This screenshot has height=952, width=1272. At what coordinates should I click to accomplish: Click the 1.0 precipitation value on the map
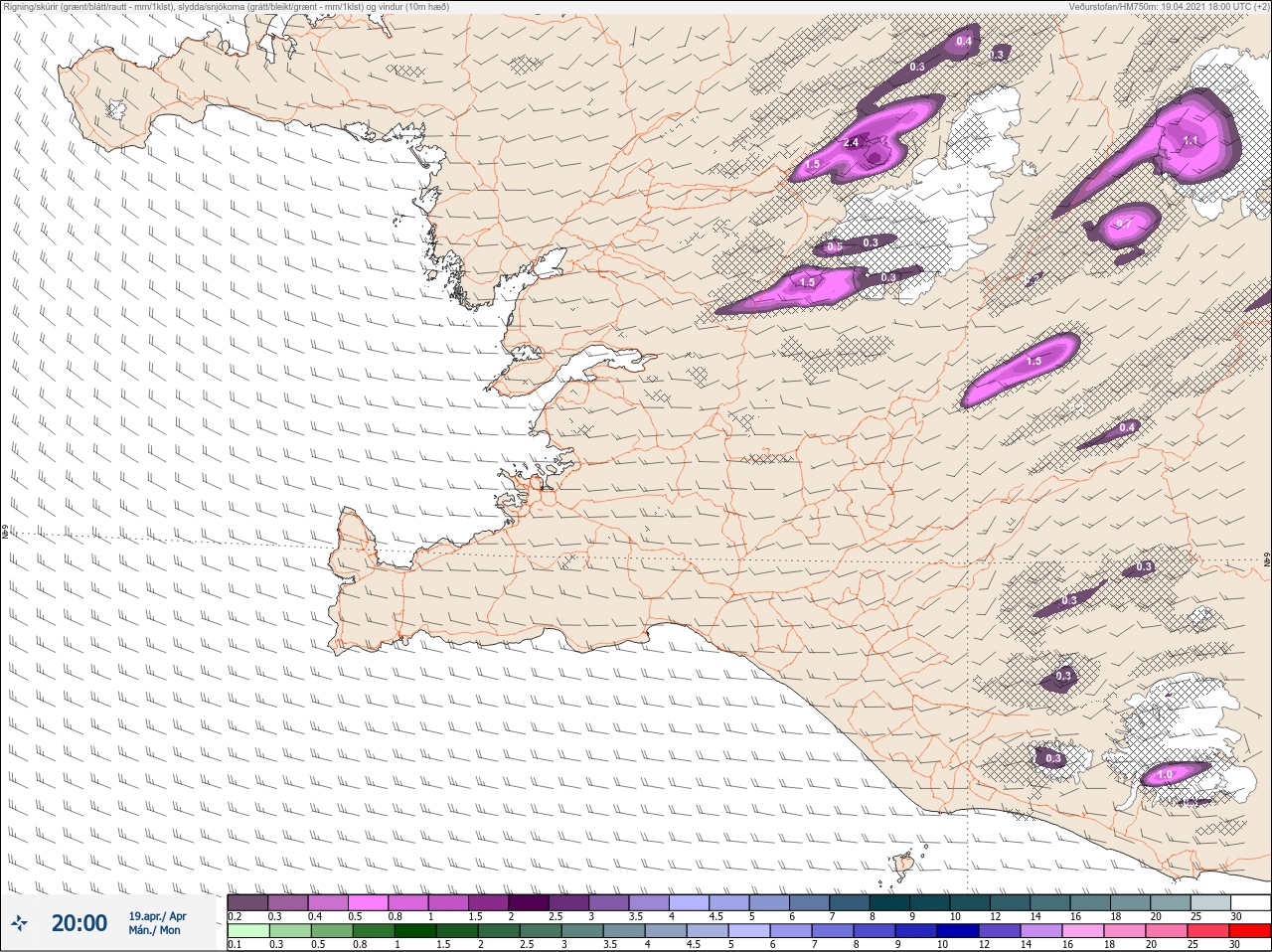(1165, 774)
